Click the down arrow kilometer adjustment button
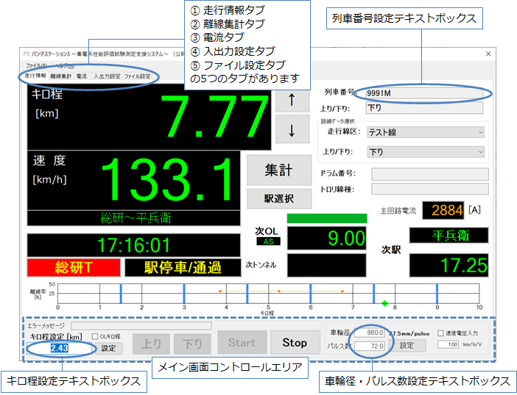The width and height of the screenshot is (517, 395). pos(292,129)
